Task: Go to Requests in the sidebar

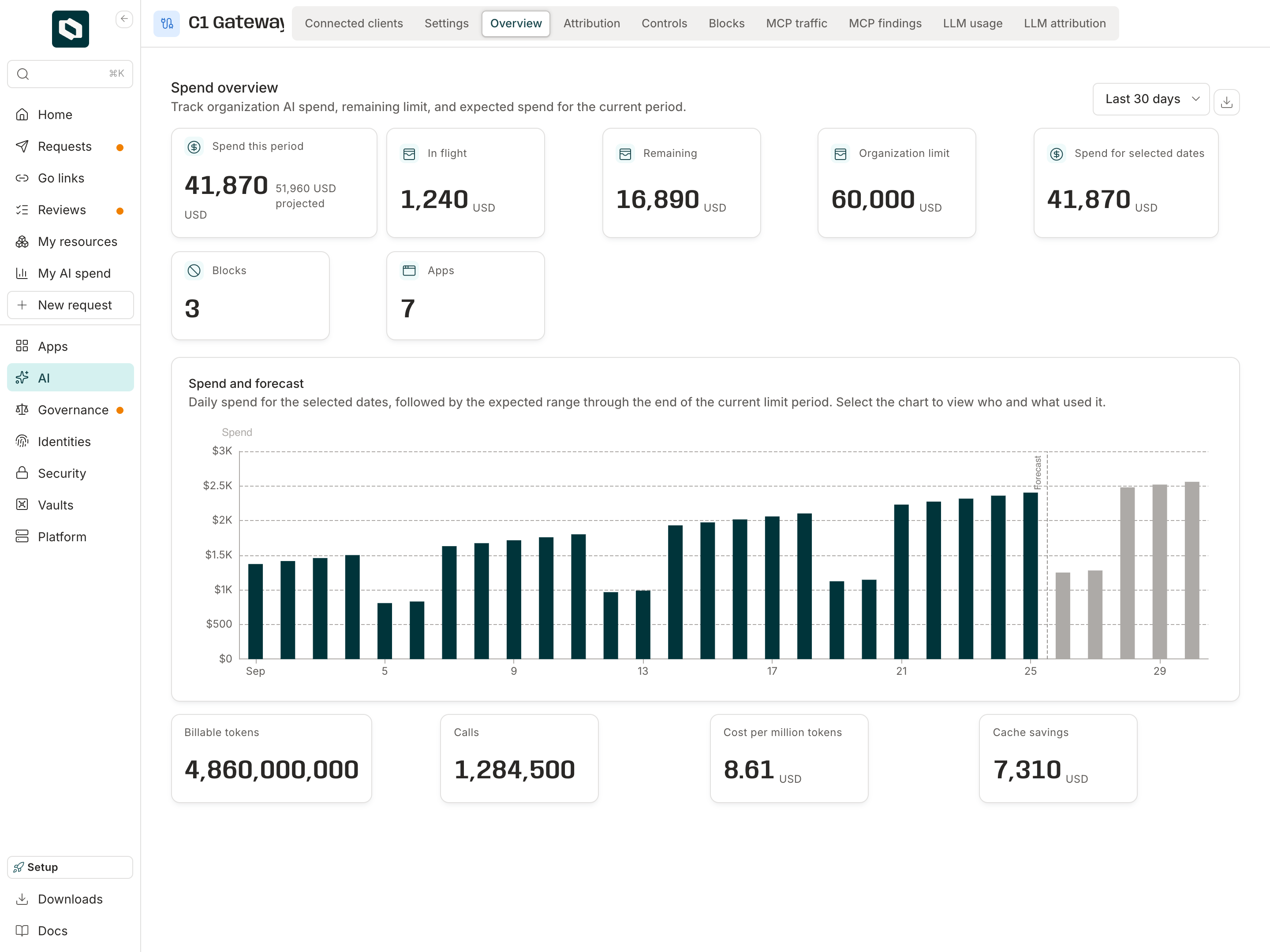Action: tap(70, 147)
